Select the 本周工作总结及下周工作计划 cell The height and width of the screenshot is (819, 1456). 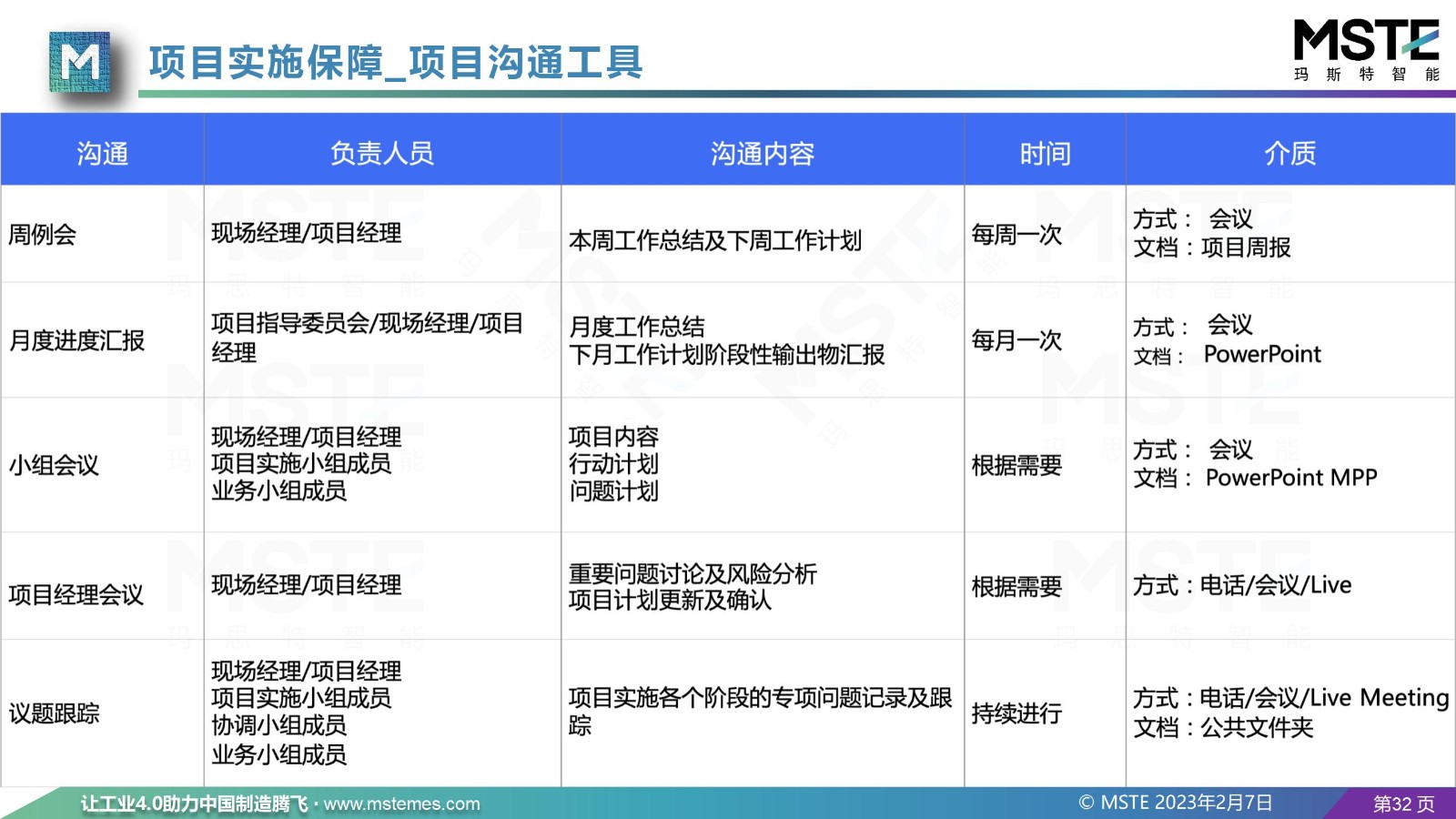(x=714, y=240)
